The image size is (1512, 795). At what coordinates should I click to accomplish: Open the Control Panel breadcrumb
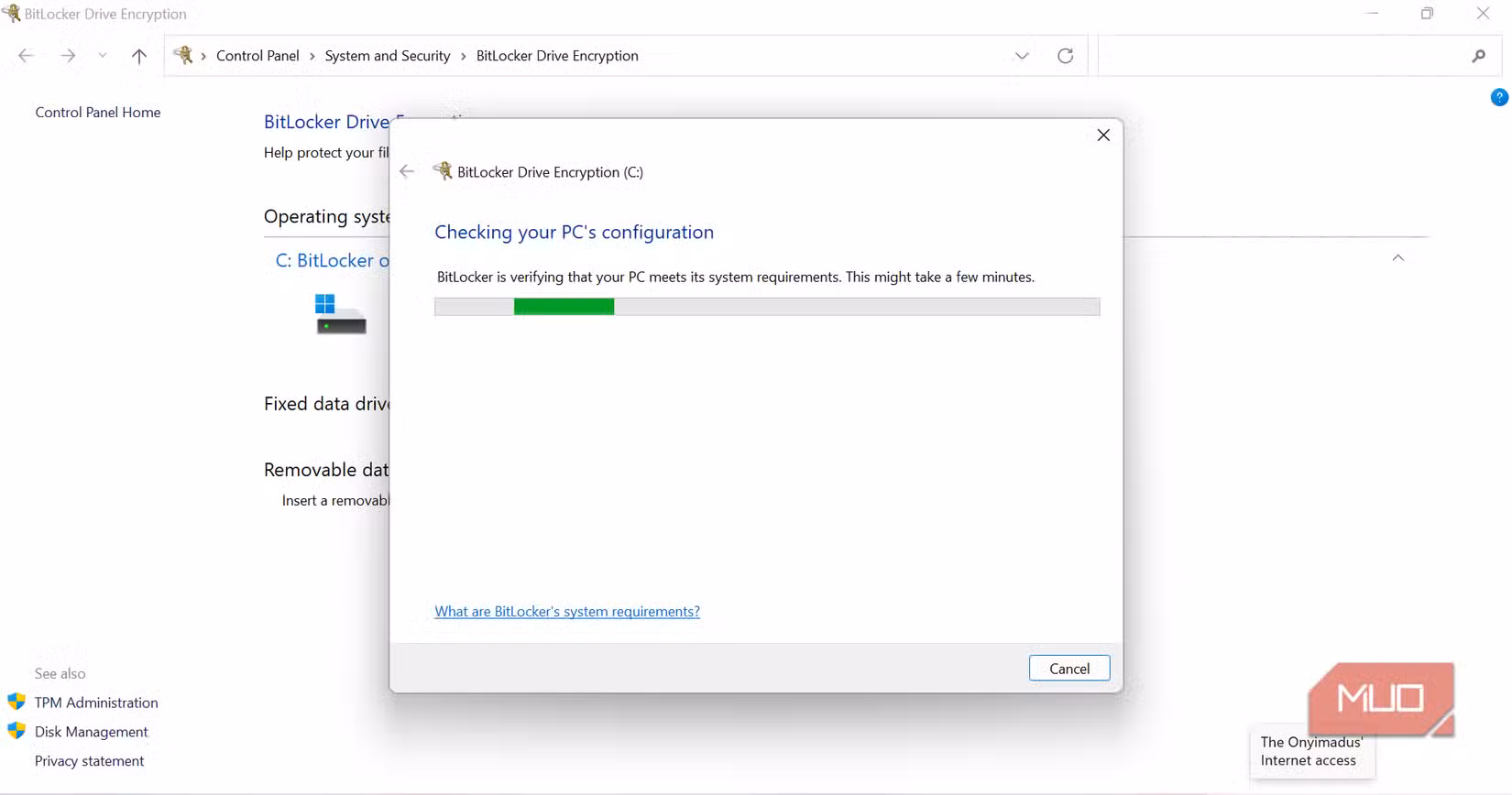(x=257, y=56)
